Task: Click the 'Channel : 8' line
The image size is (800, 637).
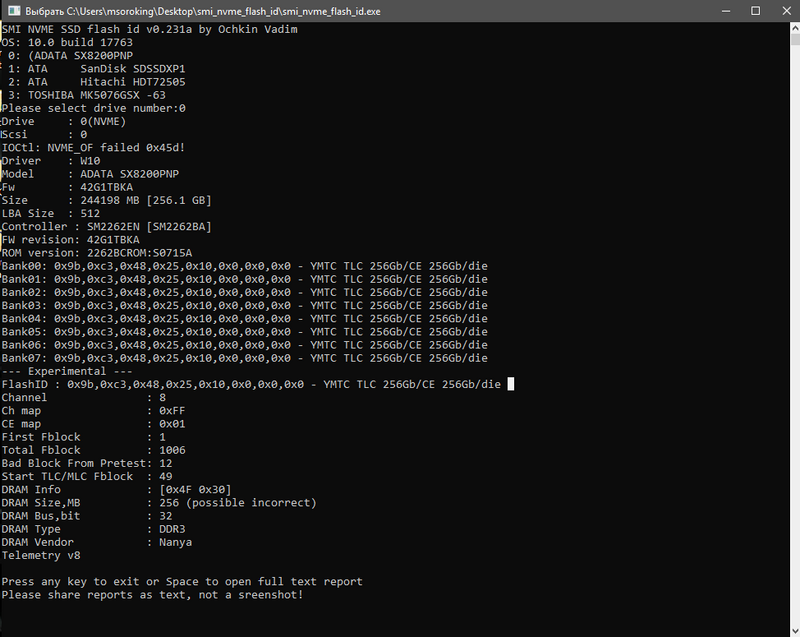Action: [x=84, y=398]
